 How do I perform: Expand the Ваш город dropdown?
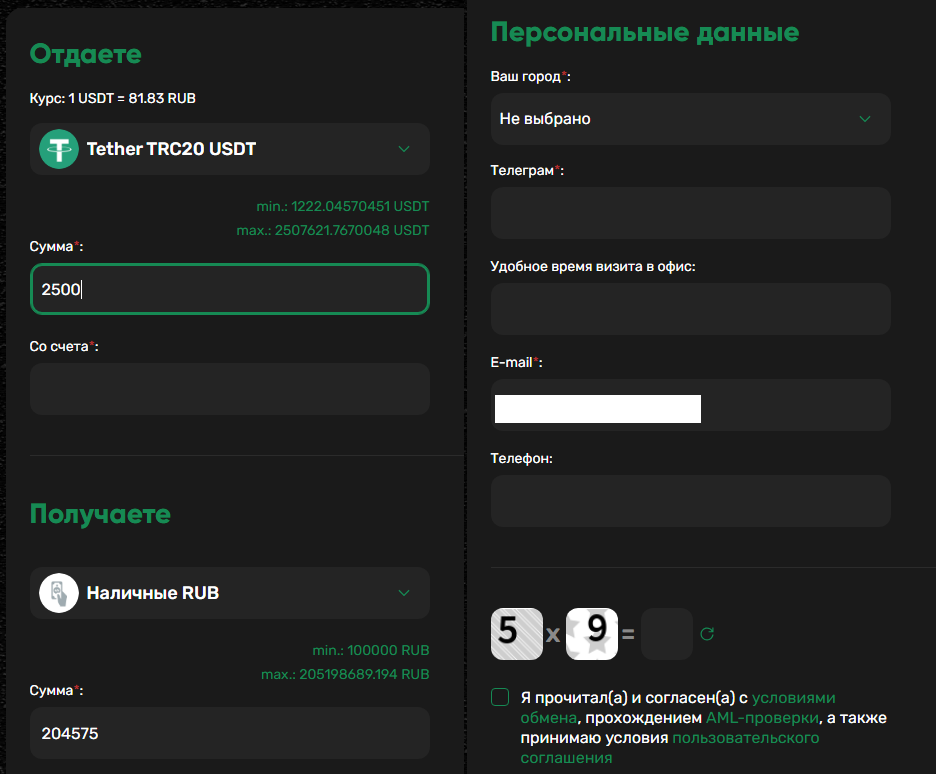click(x=691, y=119)
